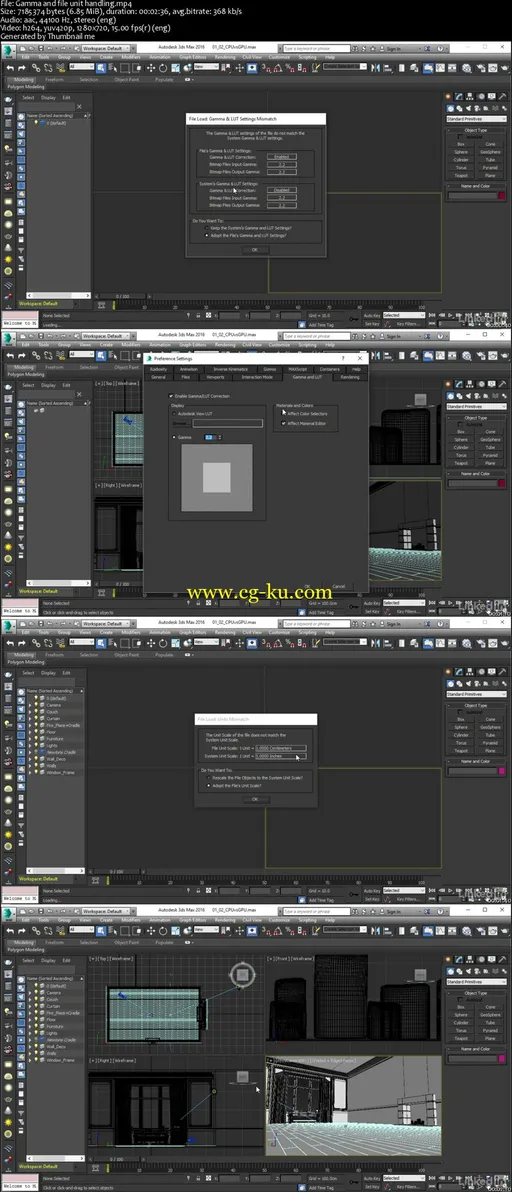The width and height of the screenshot is (512, 1192).
Task: Open 3ds Max logo menu in Gamma & LUT frame
Action: click(x=8, y=49)
